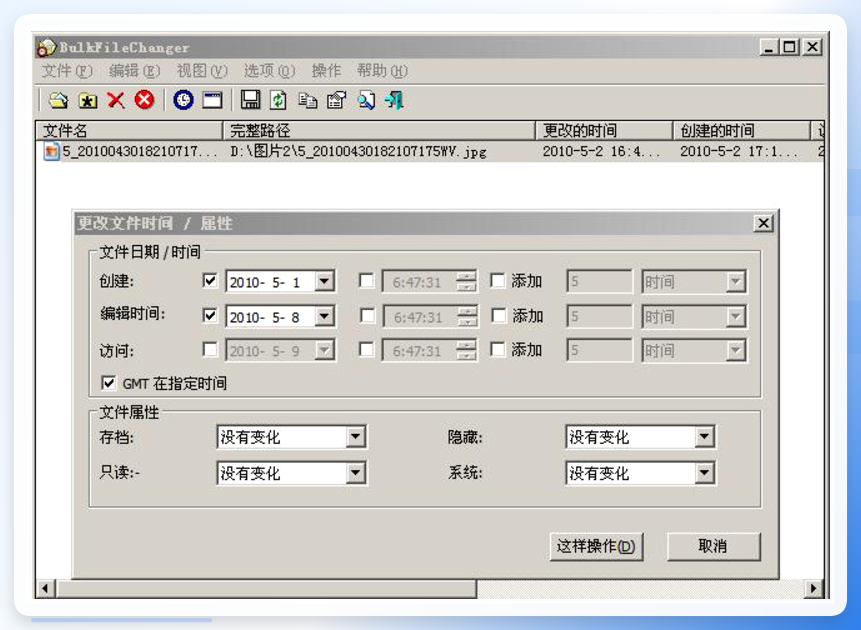
Task: Click the 这样操作(D) button
Action: (596, 546)
